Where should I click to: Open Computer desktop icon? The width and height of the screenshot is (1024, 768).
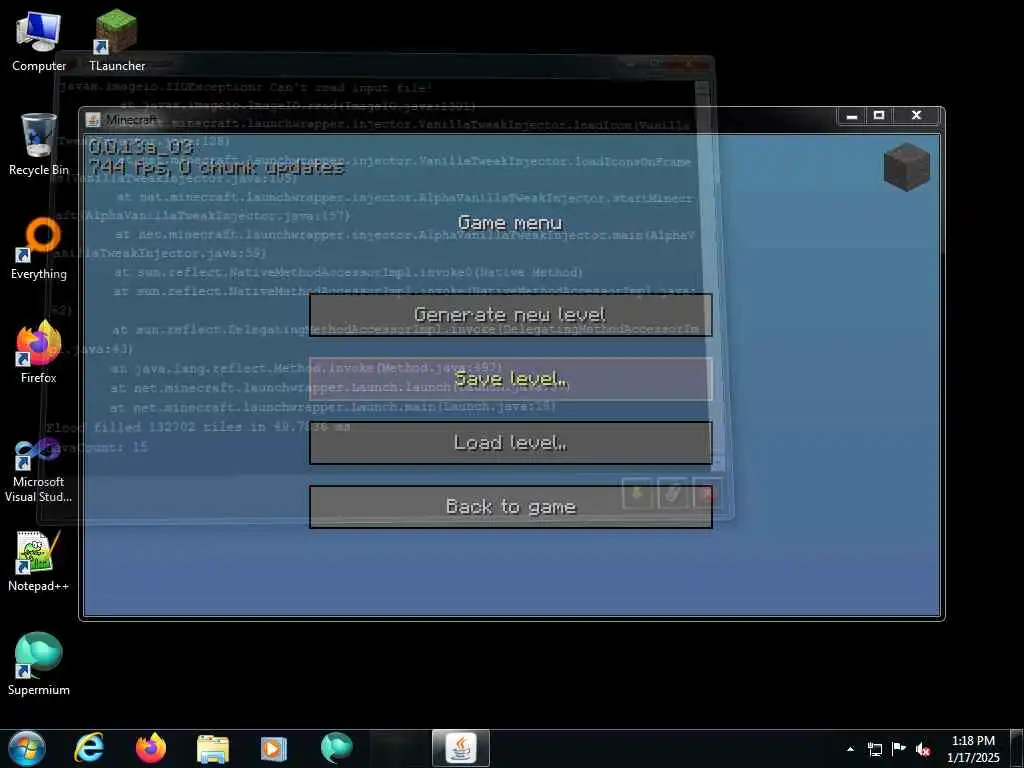[x=39, y=41]
